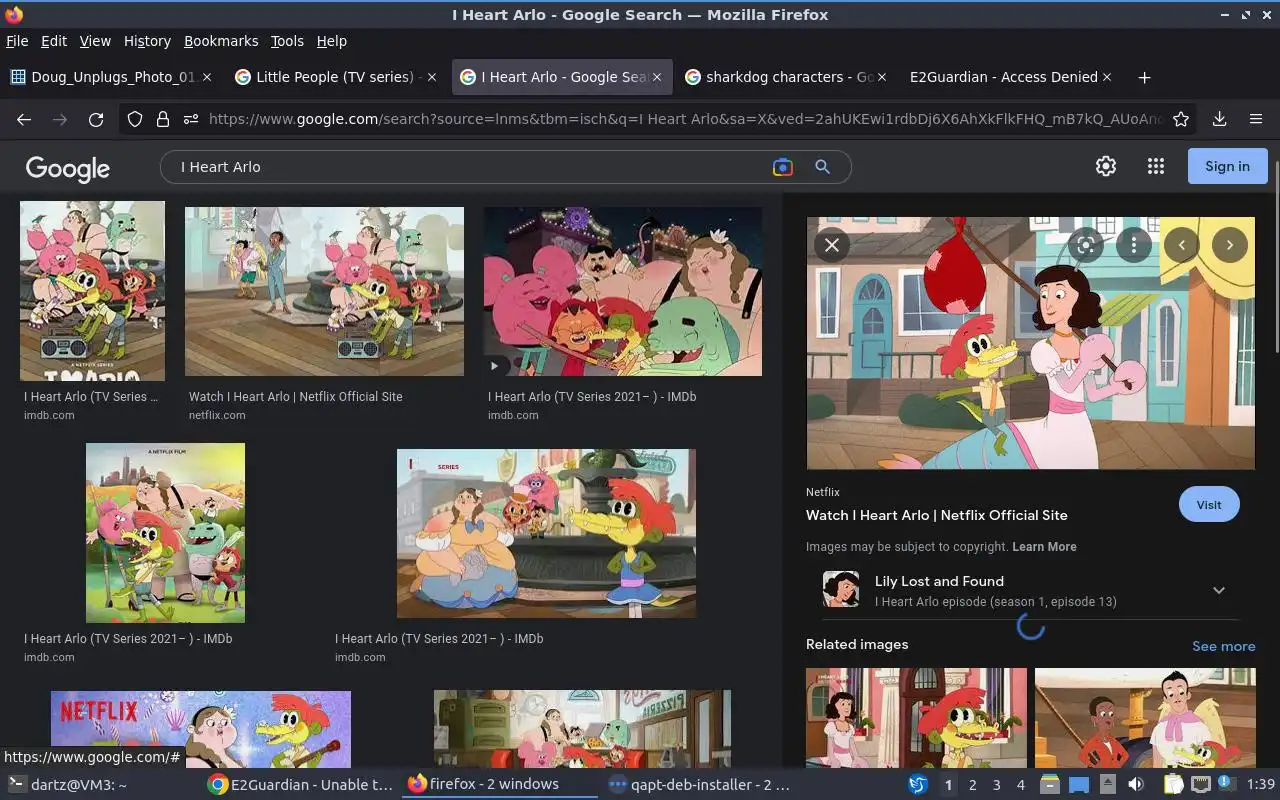Click the Visit button
Viewport: 1280px width, 800px height.
pos(1209,504)
